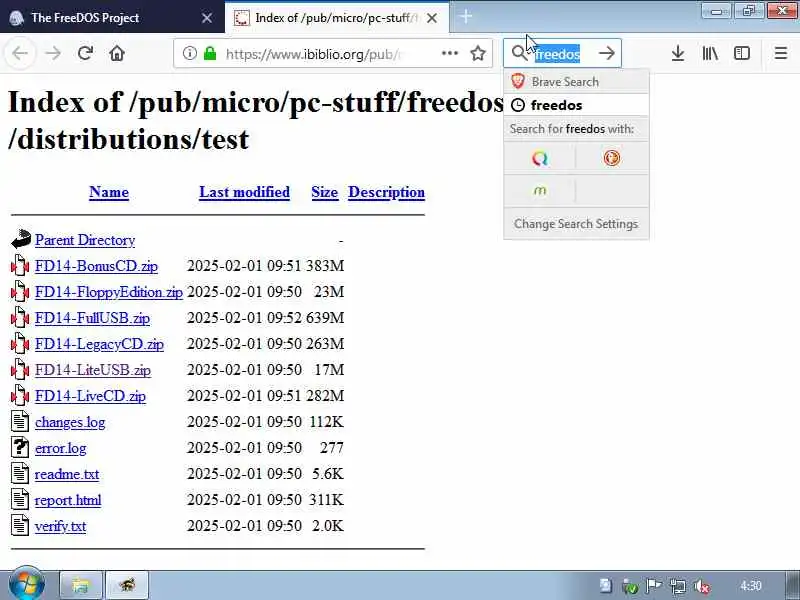Search freedos with DuckDuckGo icon
The width and height of the screenshot is (800, 600).
[612, 158]
